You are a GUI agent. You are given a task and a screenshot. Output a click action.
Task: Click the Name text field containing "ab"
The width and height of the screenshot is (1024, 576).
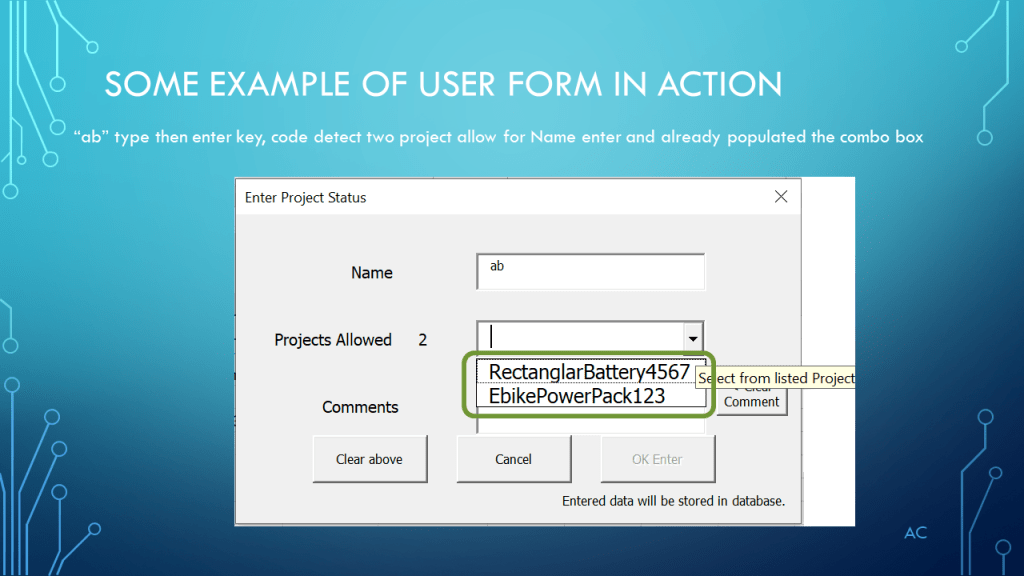click(591, 272)
